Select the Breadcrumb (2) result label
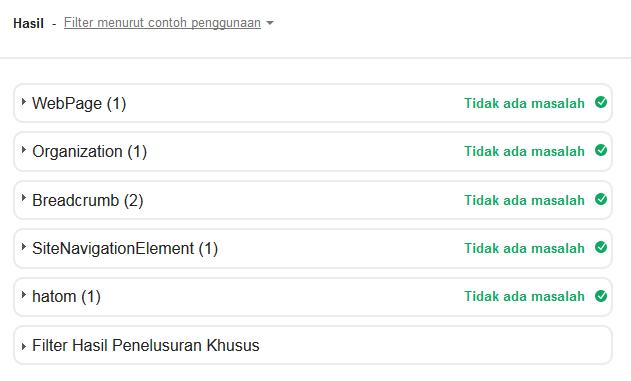This screenshot has height=381, width=631. pyautogui.click(x=88, y=200)
